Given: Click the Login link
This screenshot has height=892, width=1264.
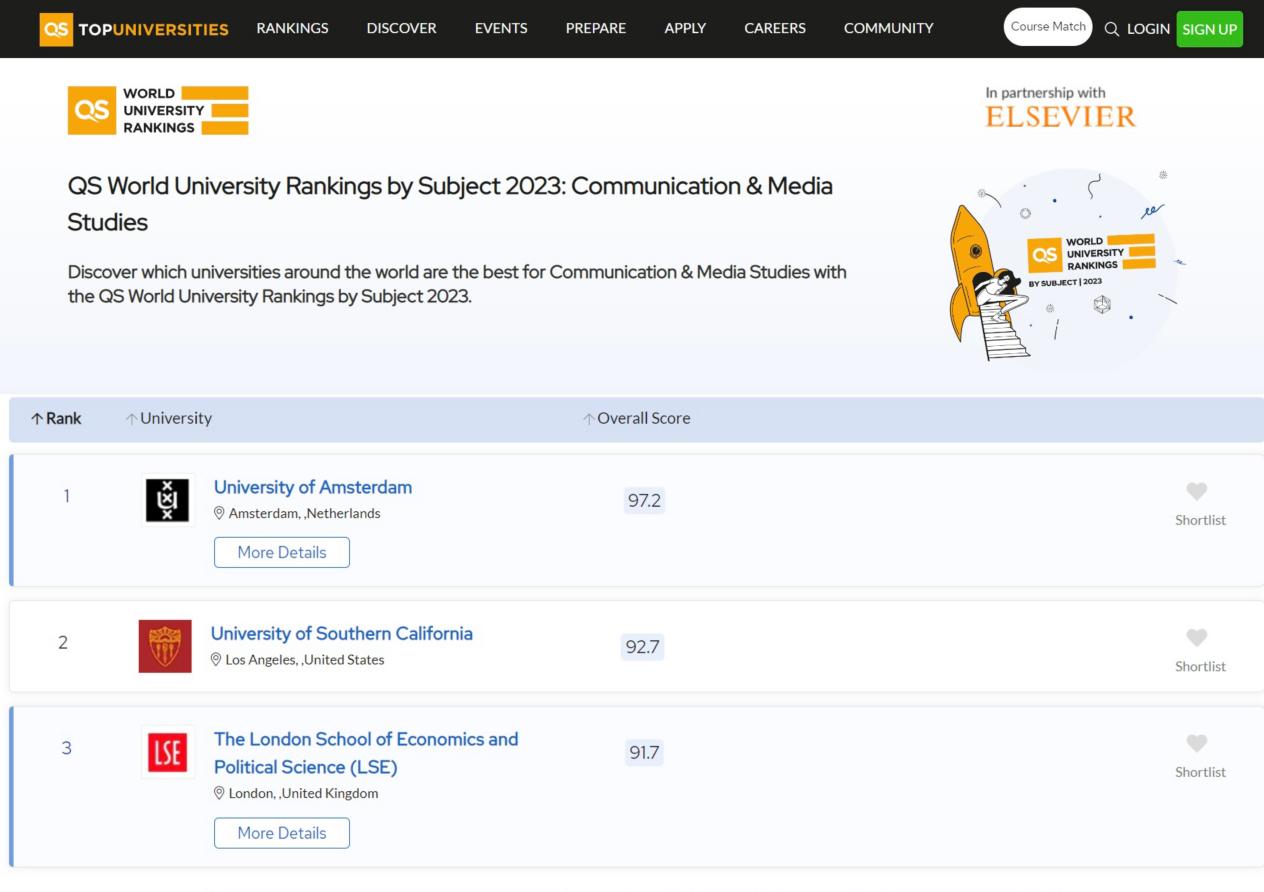Looking at the screenshot, I should tap(1148, 29).
